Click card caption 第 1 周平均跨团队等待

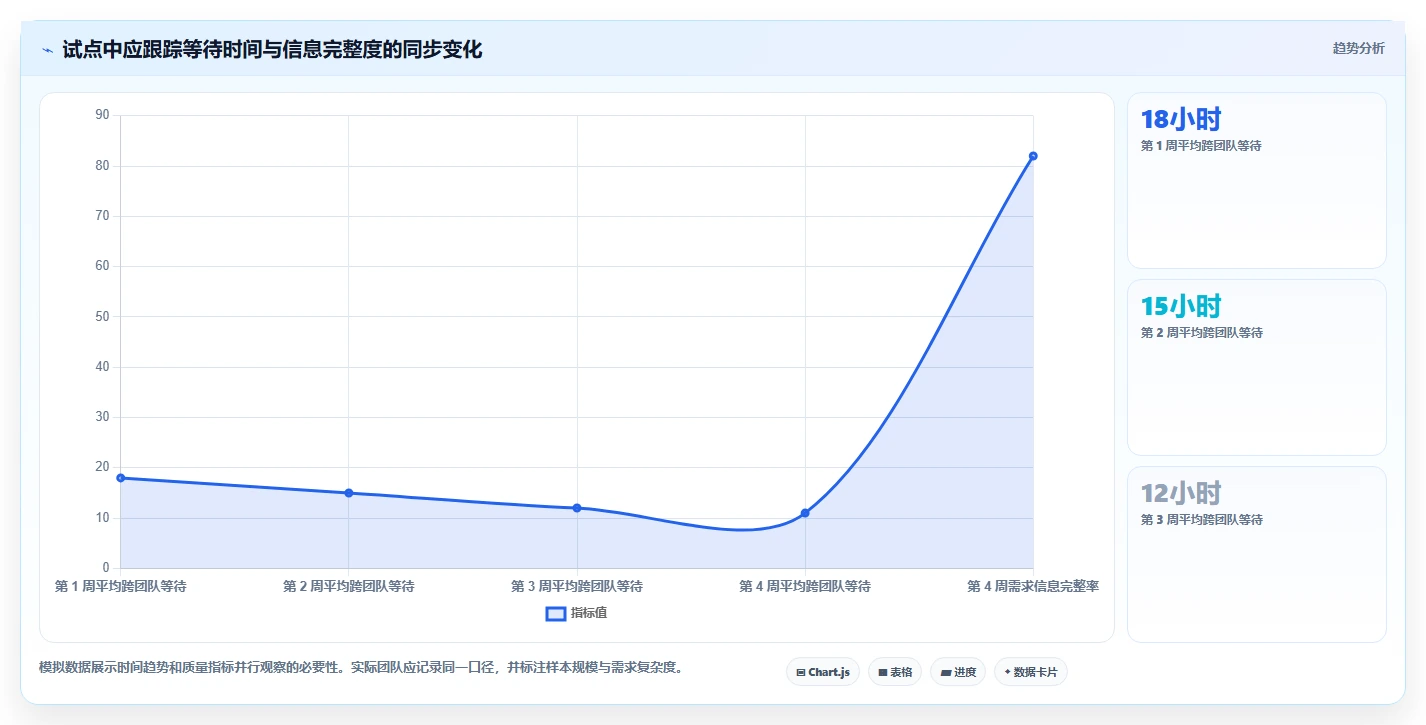1201,146
